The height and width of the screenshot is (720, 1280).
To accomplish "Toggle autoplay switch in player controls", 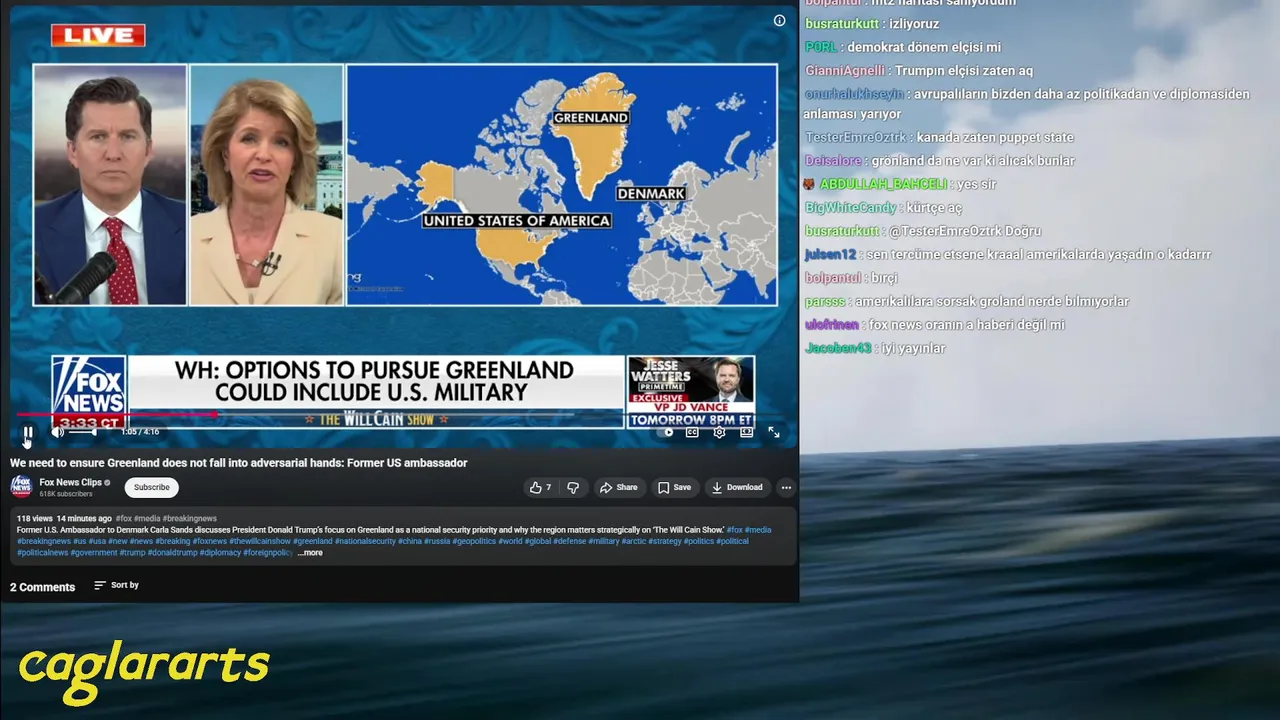I will [x=667, y=432].
